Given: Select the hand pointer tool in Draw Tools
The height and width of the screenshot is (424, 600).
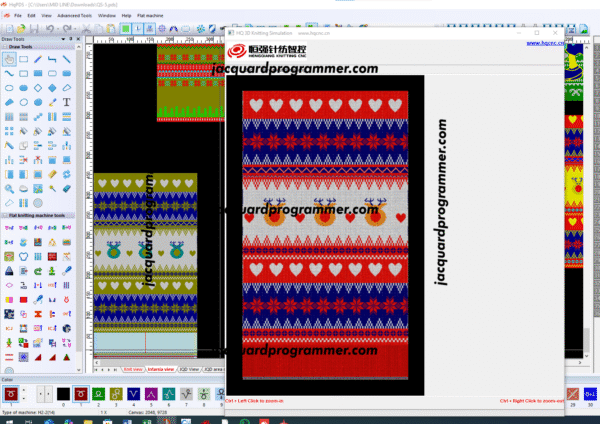Looking at the screenshot, I should click(8, 59).
